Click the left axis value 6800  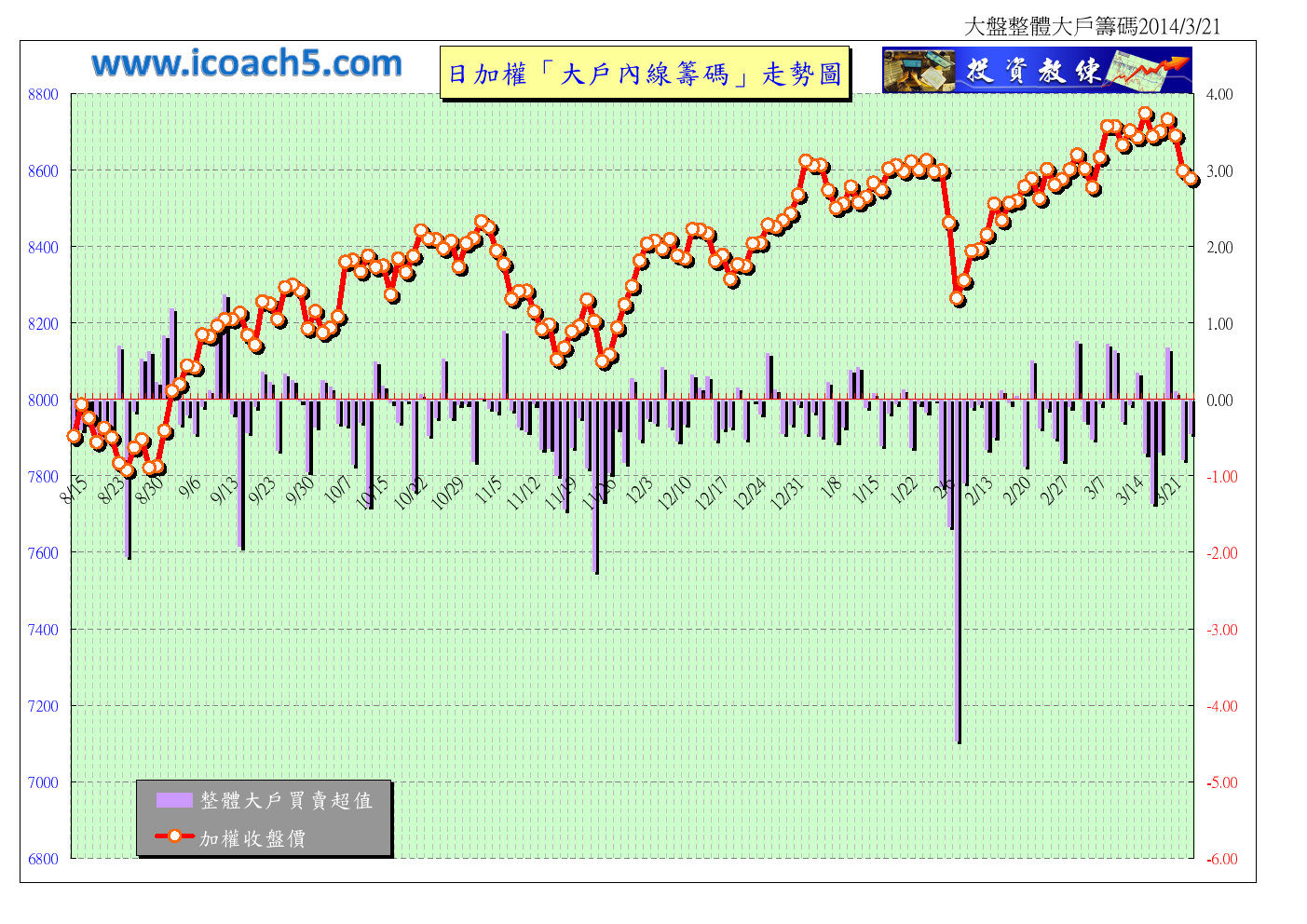click(43, 859)
